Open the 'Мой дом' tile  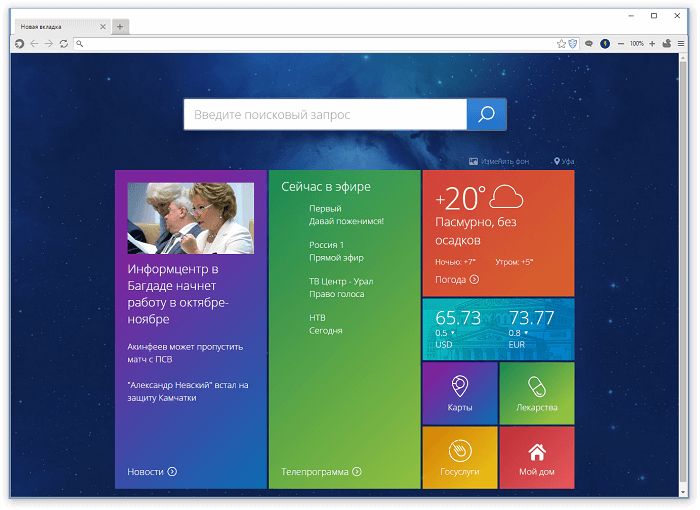tap(537, 457)
